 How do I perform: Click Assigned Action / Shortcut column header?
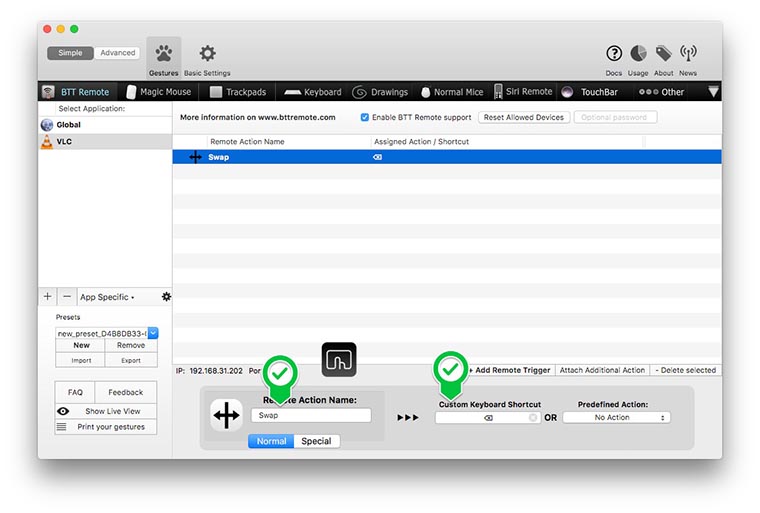pos(421,142)
